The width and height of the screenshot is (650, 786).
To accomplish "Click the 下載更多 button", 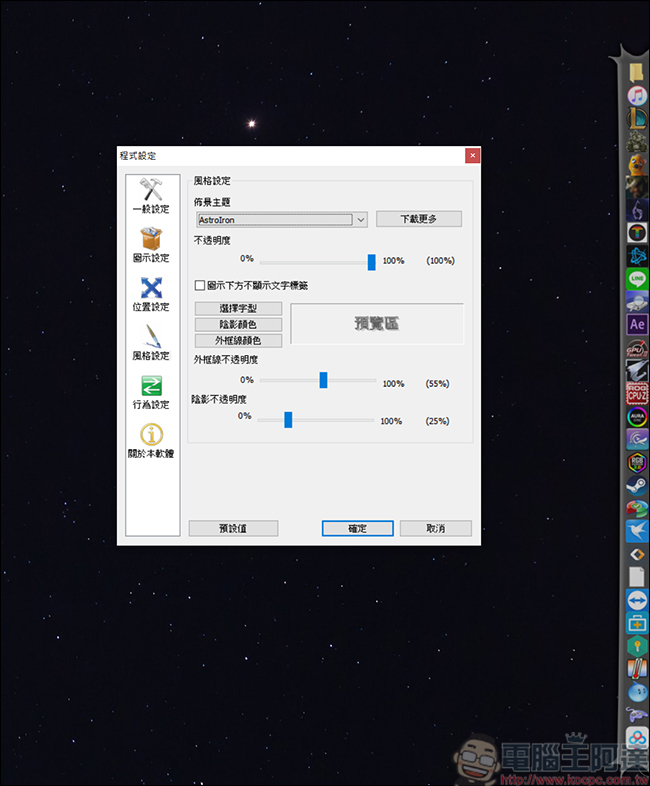I will (419, 219).
